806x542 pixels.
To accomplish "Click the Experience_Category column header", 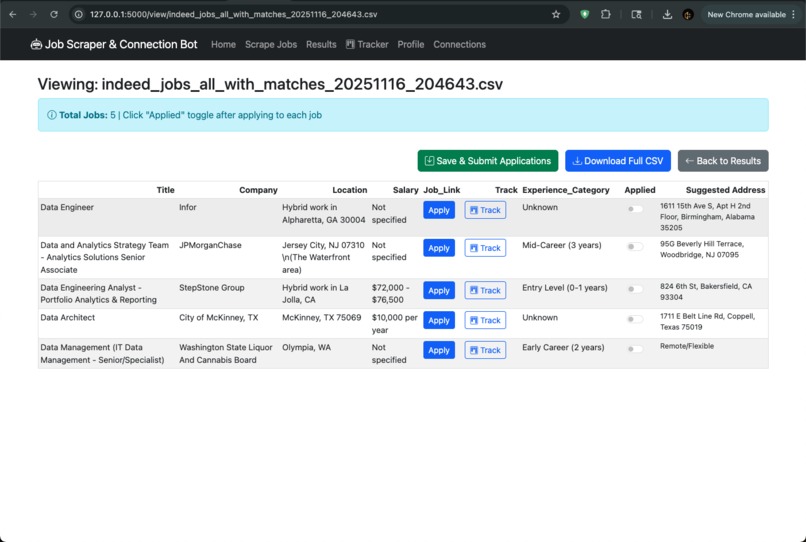I will click(566, 190).
